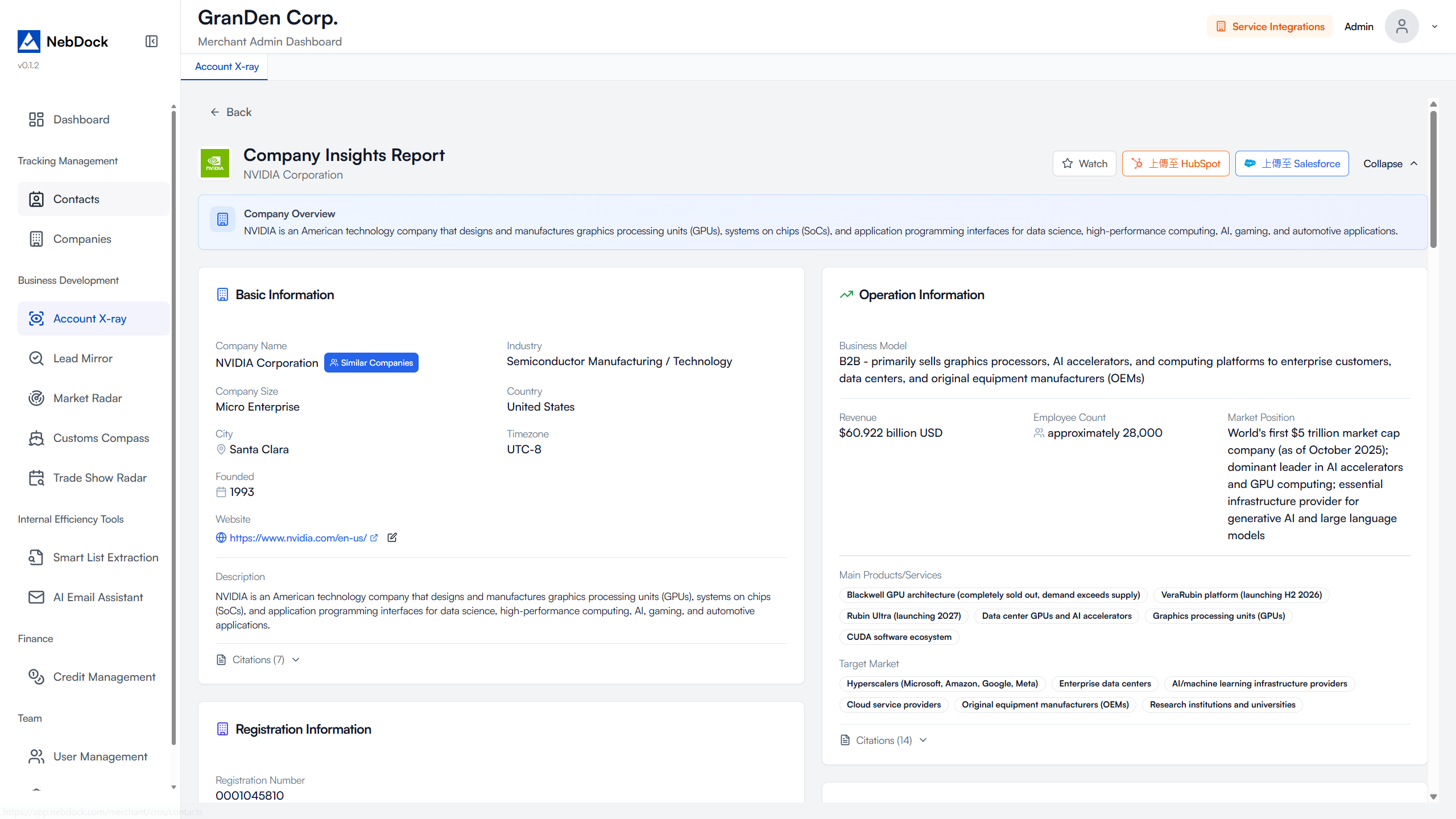Launch the AI Email Assistant
Image resolution: width=1456 pixels, height=819 pixels.
[x=98, y=597]
